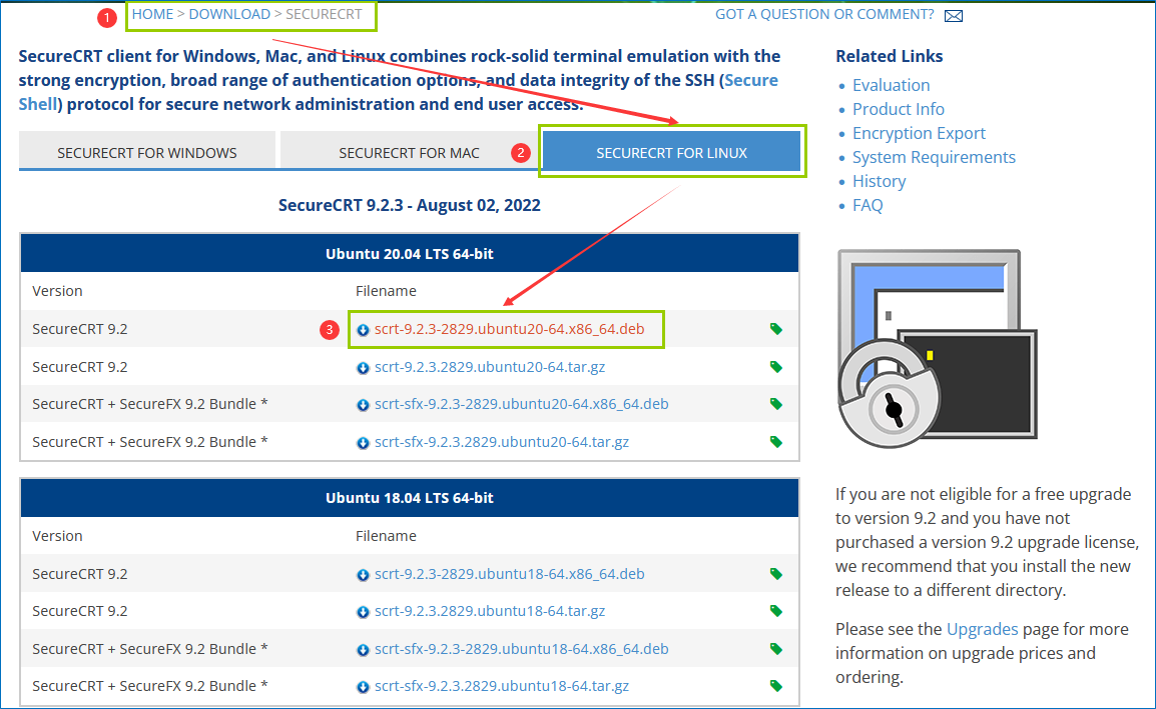Open the FAQ related link

coord(867,205)
